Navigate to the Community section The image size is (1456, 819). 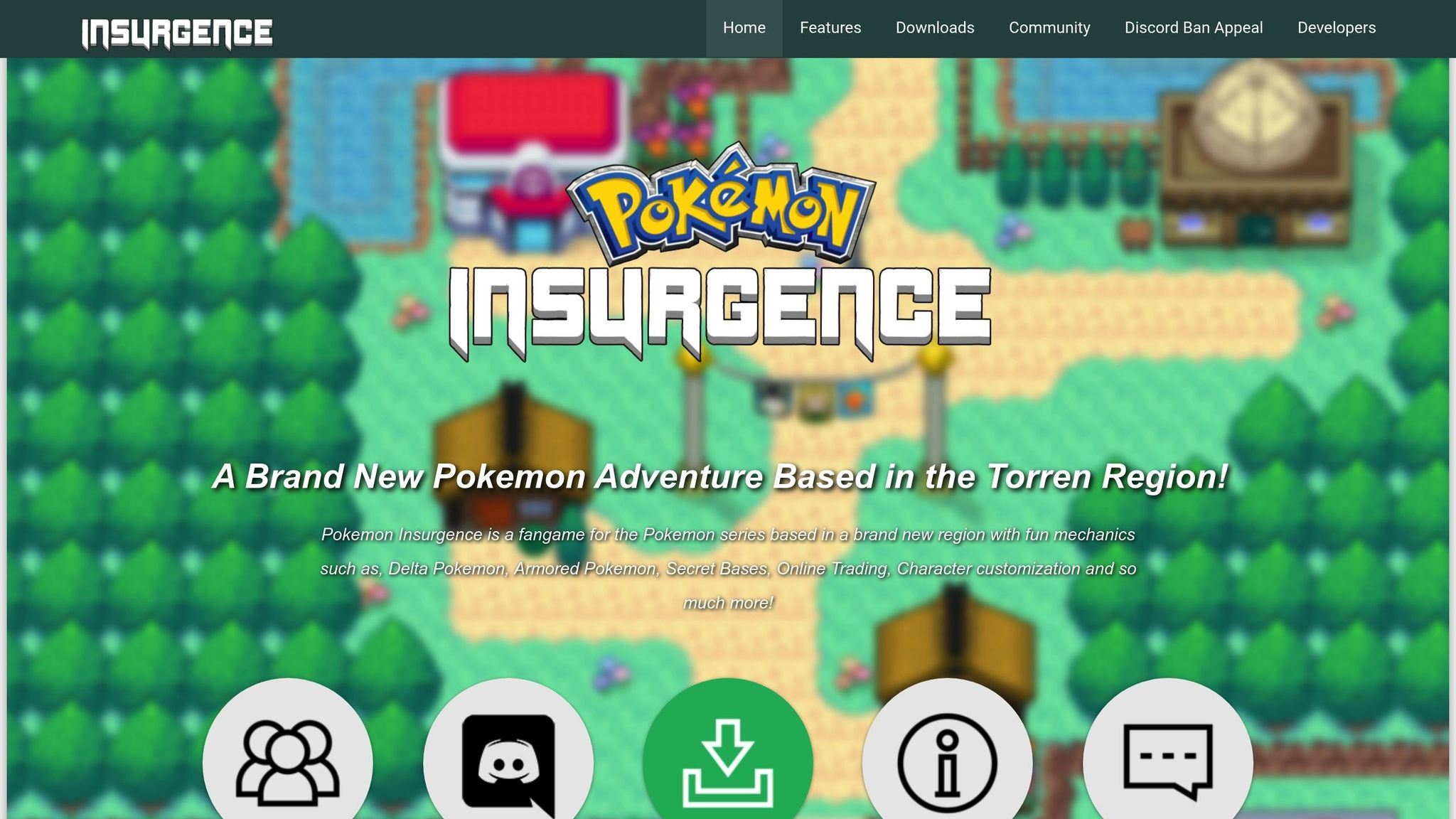pyautogui.click(x=1049, y=28)
